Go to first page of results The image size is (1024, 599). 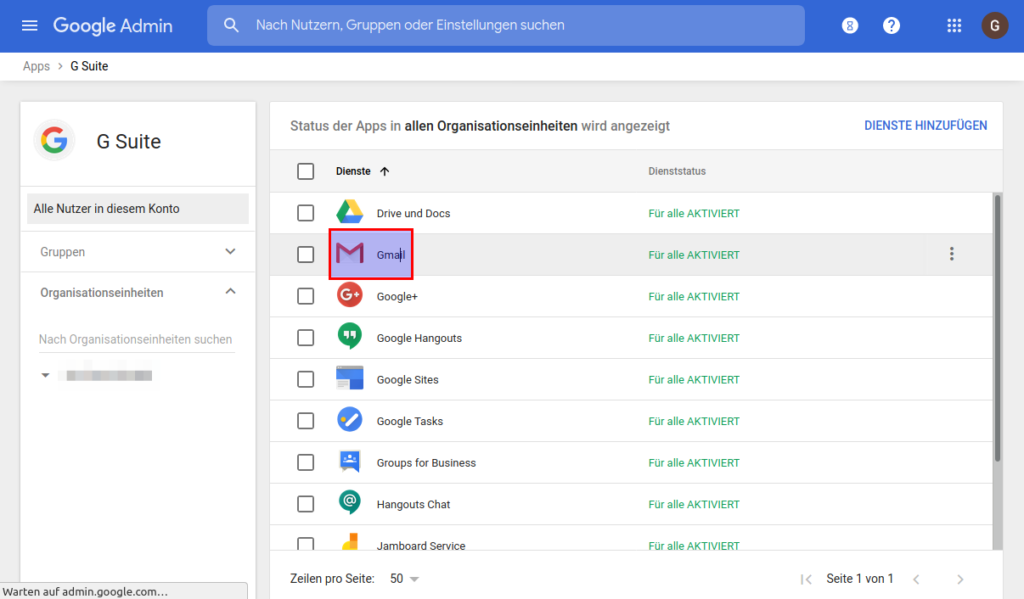pyautogui.click(x=806, y=579)
